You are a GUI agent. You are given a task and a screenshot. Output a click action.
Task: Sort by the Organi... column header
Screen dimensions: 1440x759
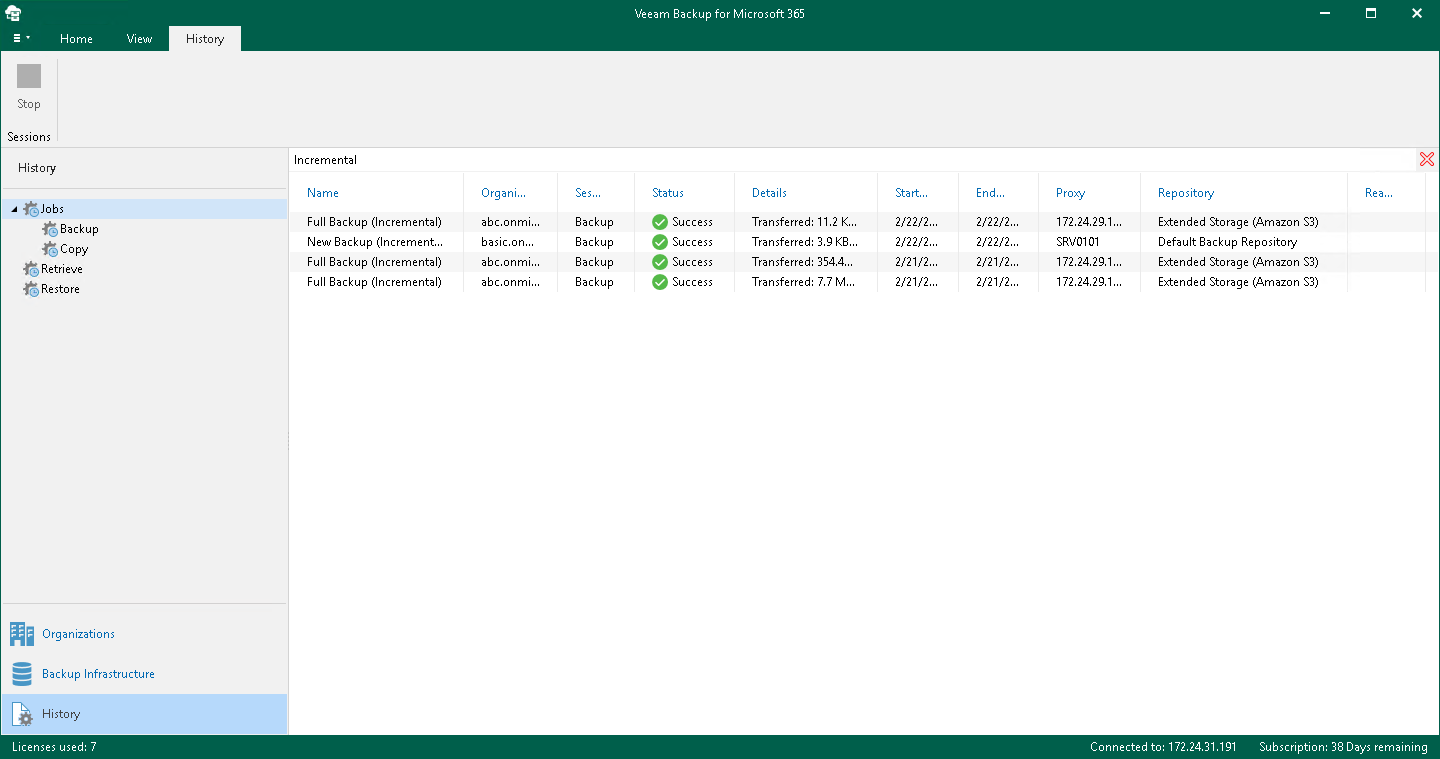tap(503, 193)
